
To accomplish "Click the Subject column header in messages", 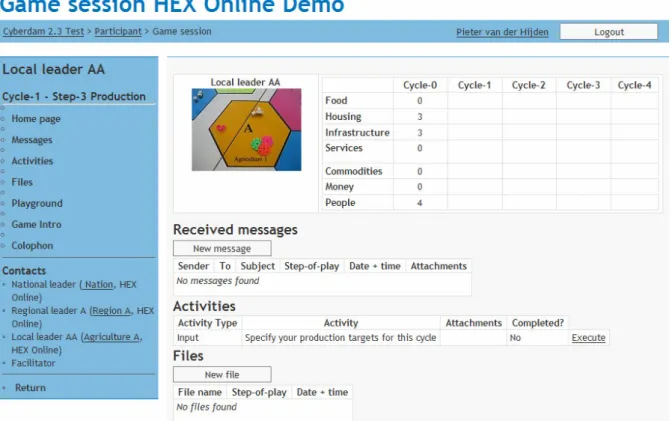I will pos(258,266).
